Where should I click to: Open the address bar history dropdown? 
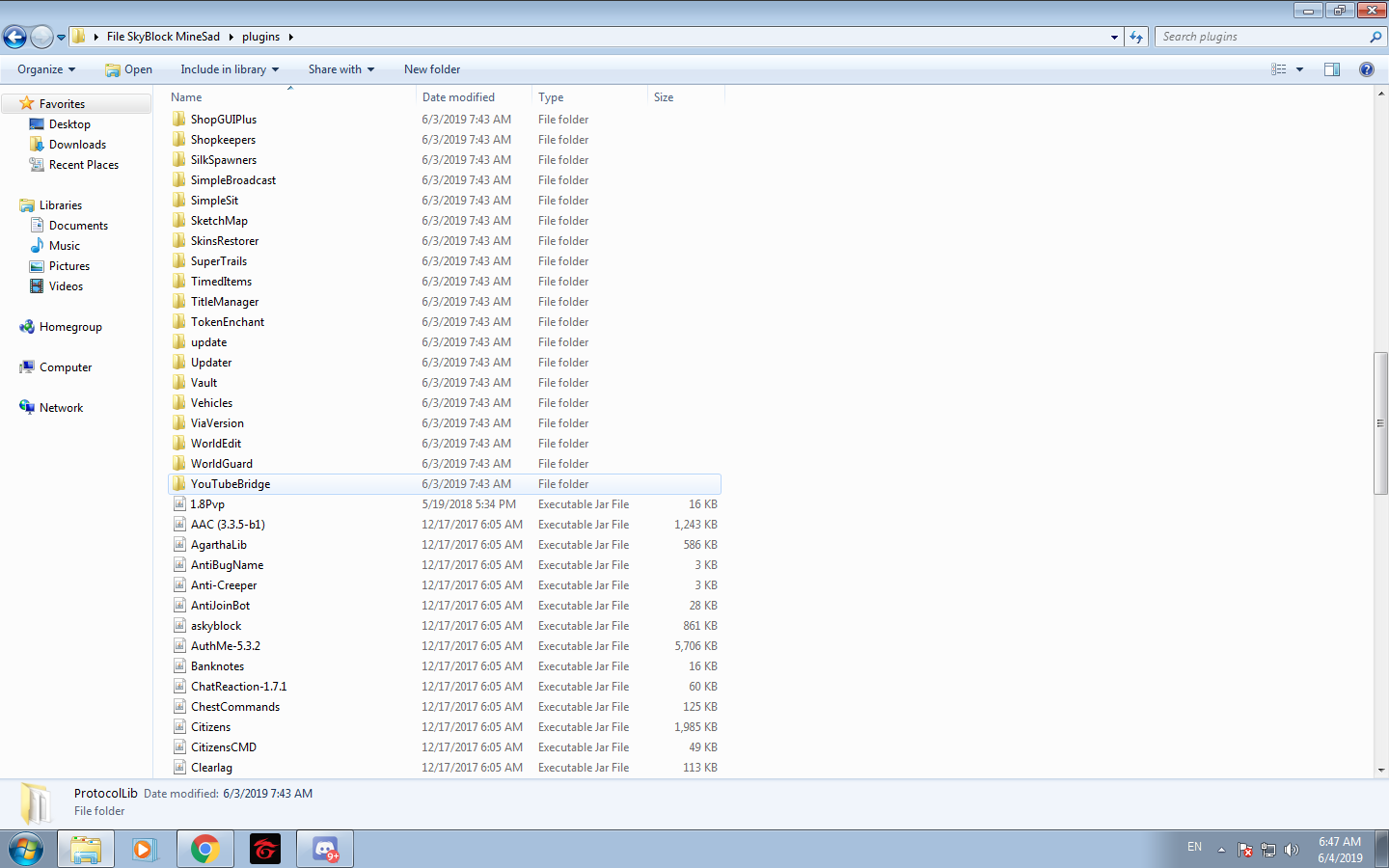click(1114, 37)
